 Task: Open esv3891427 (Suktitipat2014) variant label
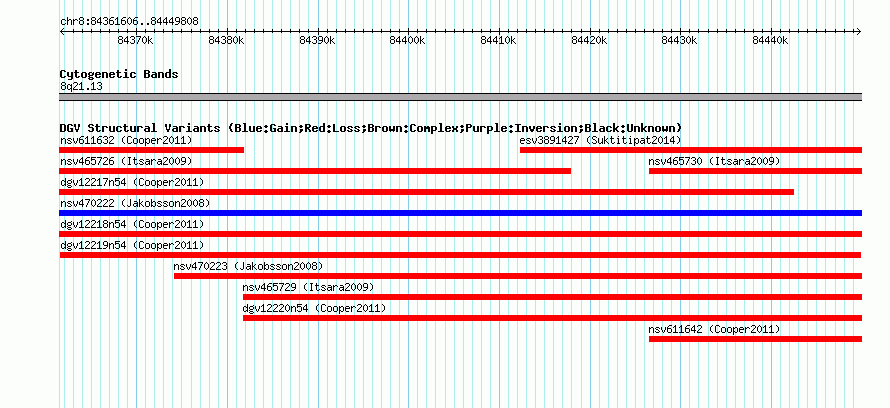pos(601,140)
